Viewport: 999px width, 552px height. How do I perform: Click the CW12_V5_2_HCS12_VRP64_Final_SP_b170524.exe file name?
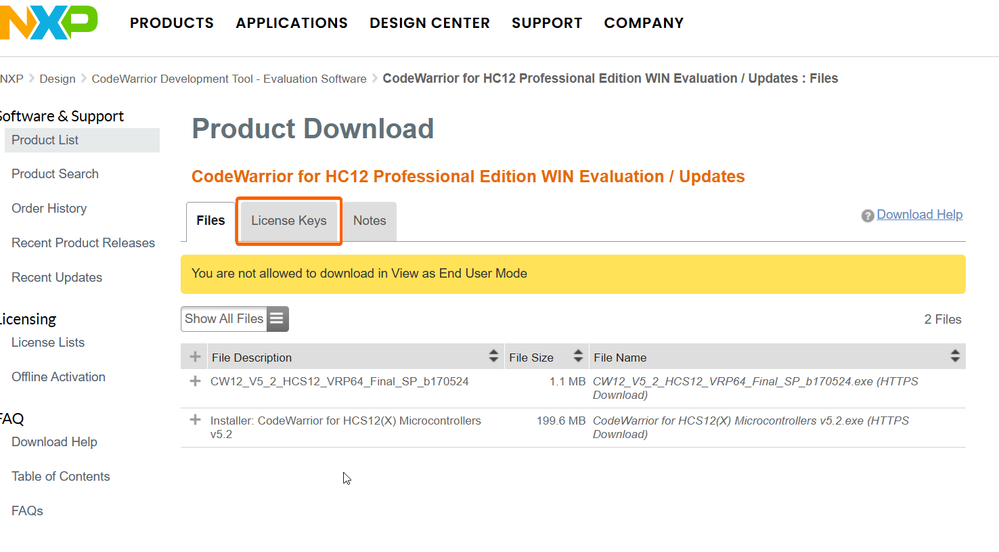tap(755, 388)
